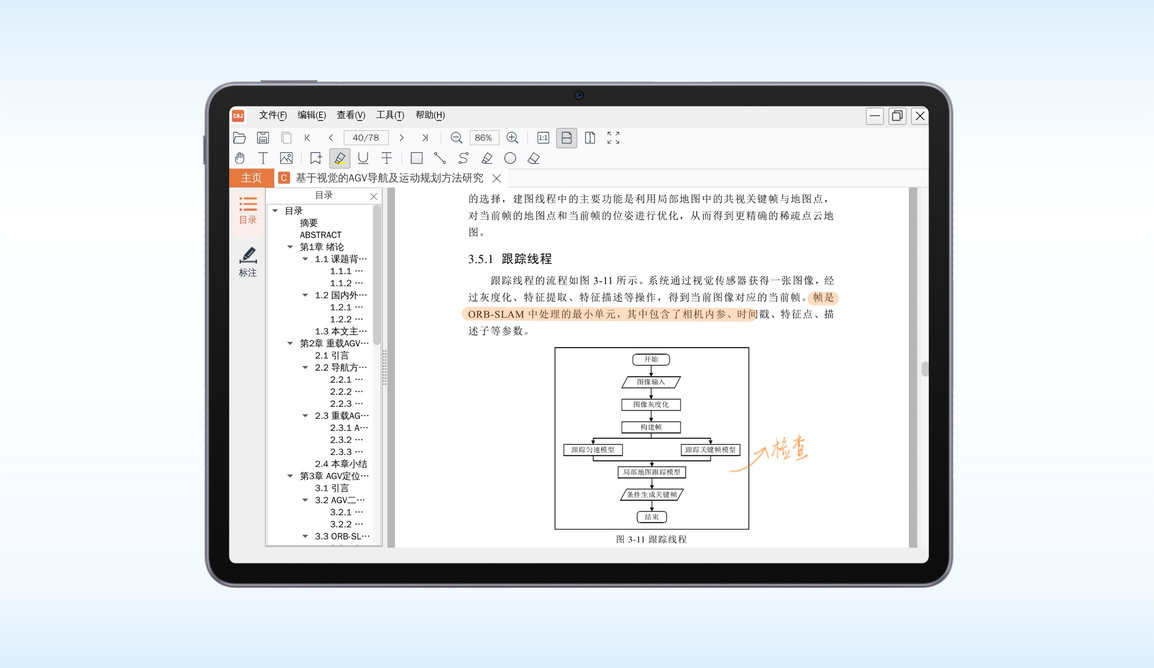Click the zoom-in magnifier icon

(x=512, y=138)
